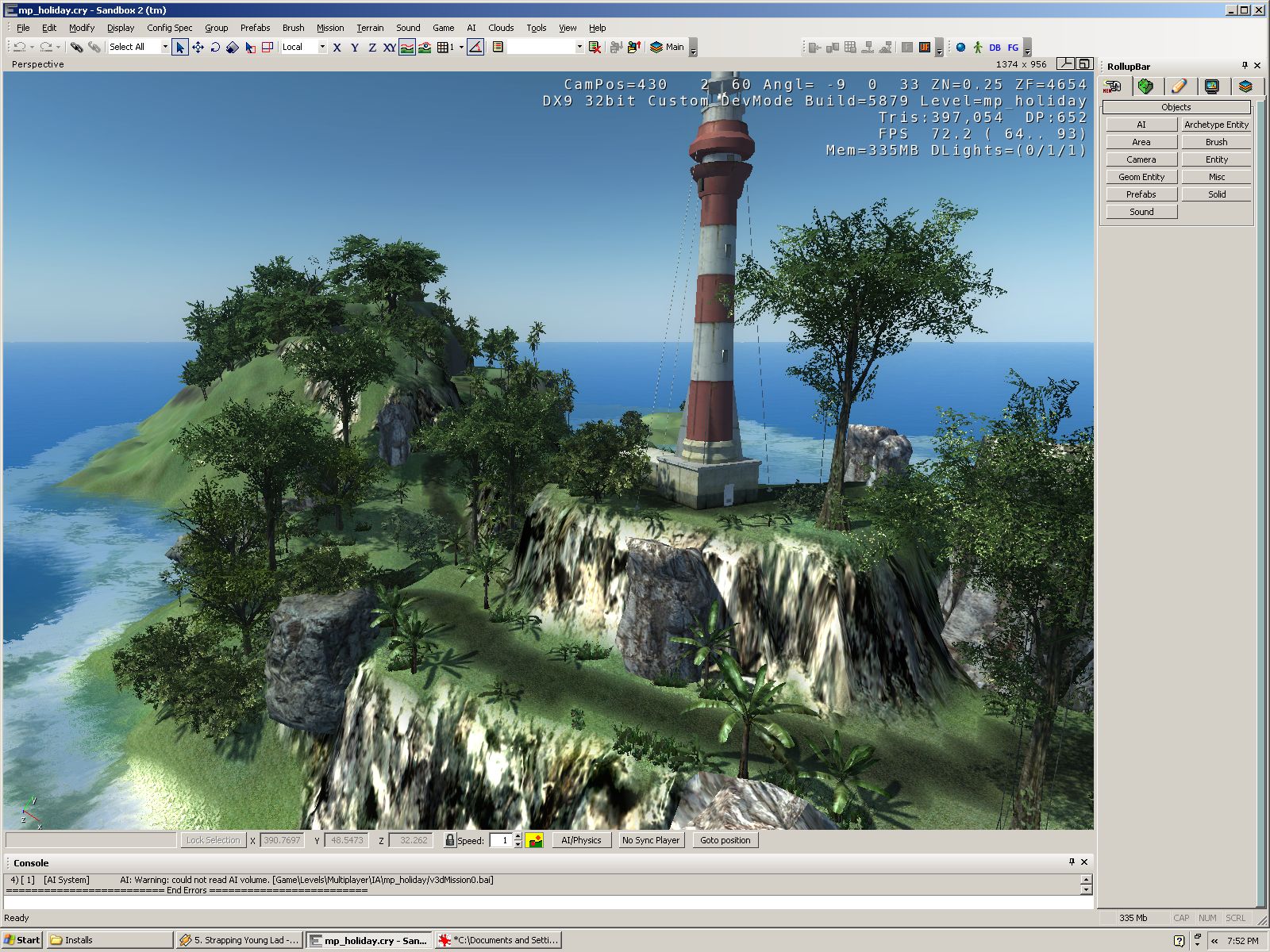
Task: Click the Camera object button
Action: [x=1141, y=159]
